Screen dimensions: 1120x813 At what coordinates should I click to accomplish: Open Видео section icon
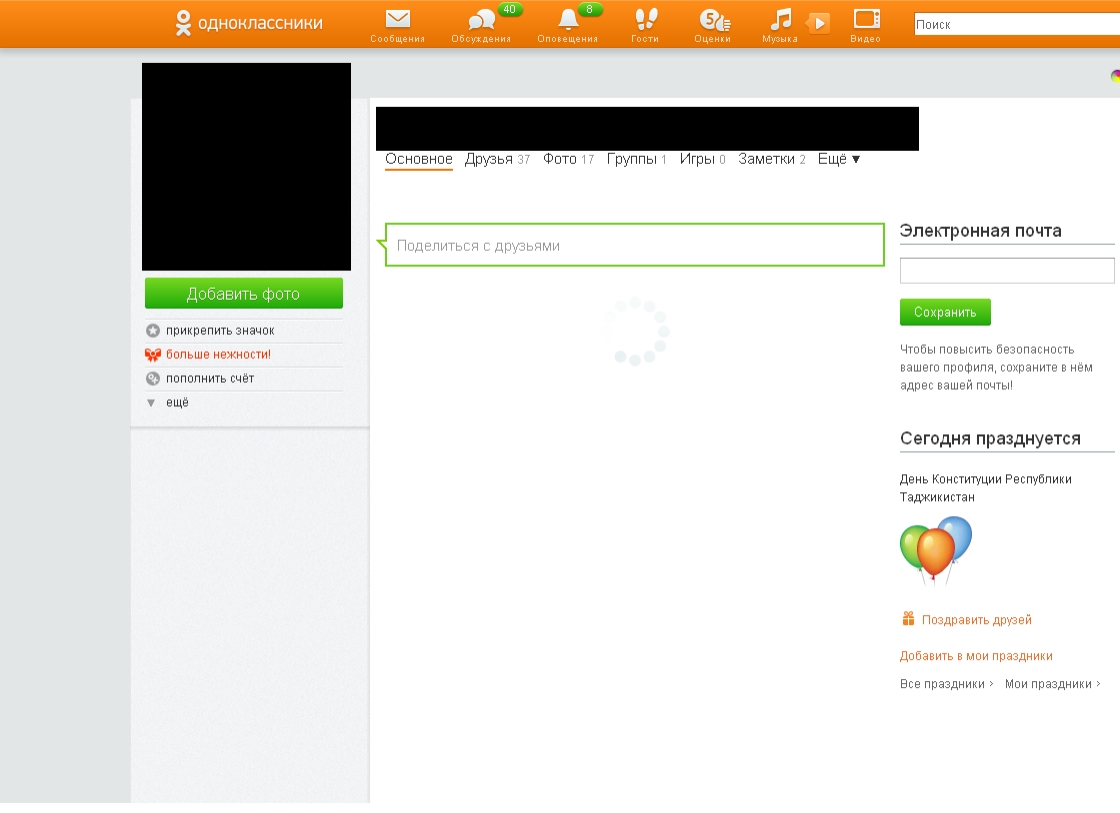[x=866, y=20]
